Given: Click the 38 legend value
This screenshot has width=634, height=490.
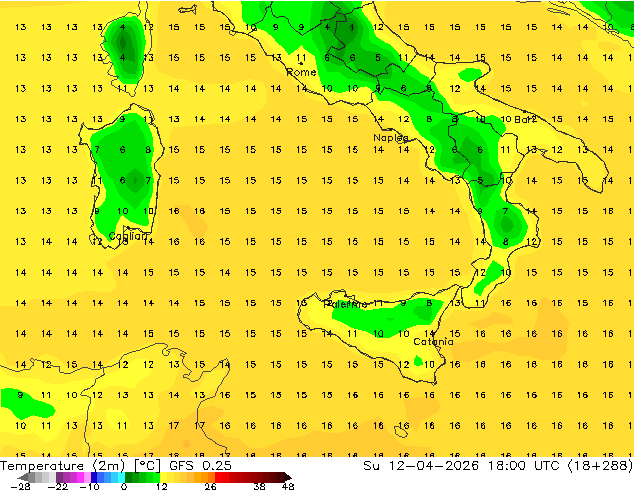Looking at the screenshot, I should coord(259,486).
